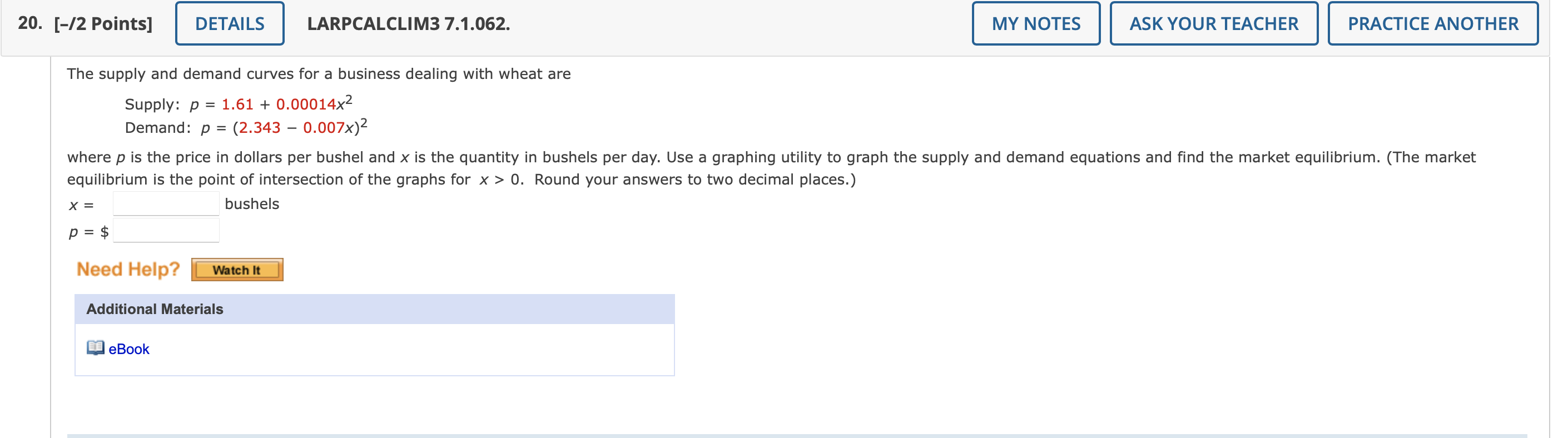
Task: Click the Supply equation text
Action: click(239, 103)
